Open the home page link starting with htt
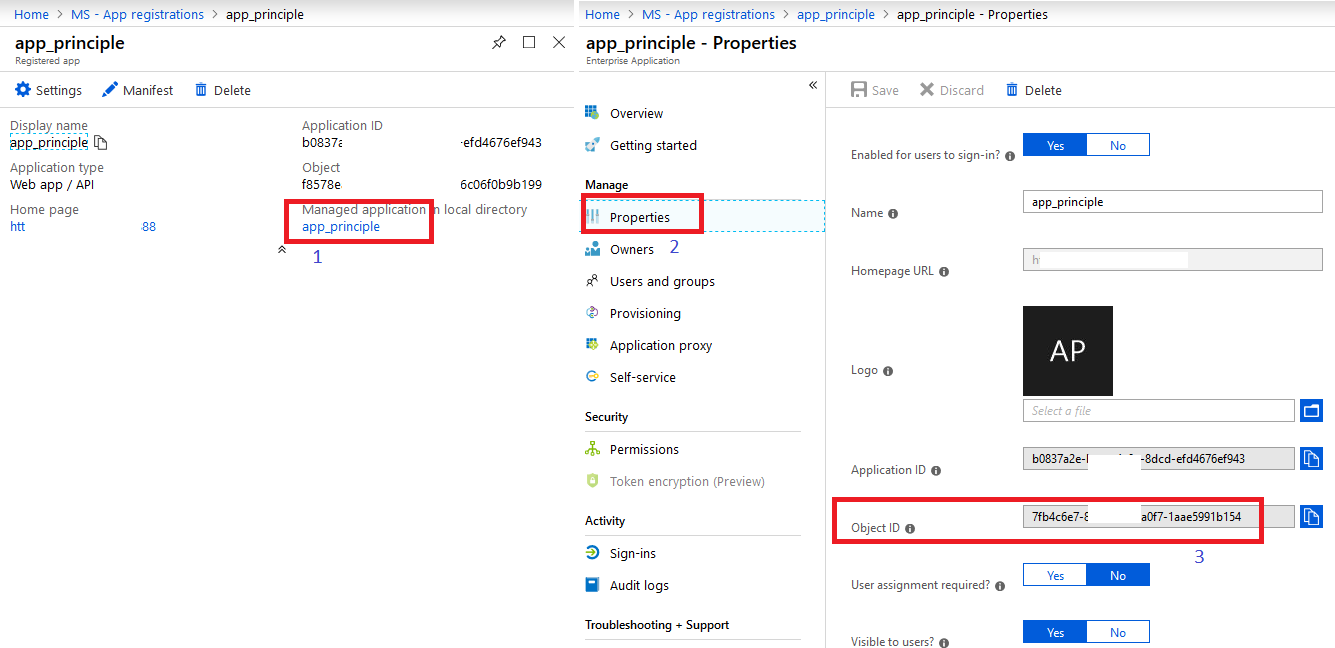Viewport: 1335px width, 648px height. (18, 227)
